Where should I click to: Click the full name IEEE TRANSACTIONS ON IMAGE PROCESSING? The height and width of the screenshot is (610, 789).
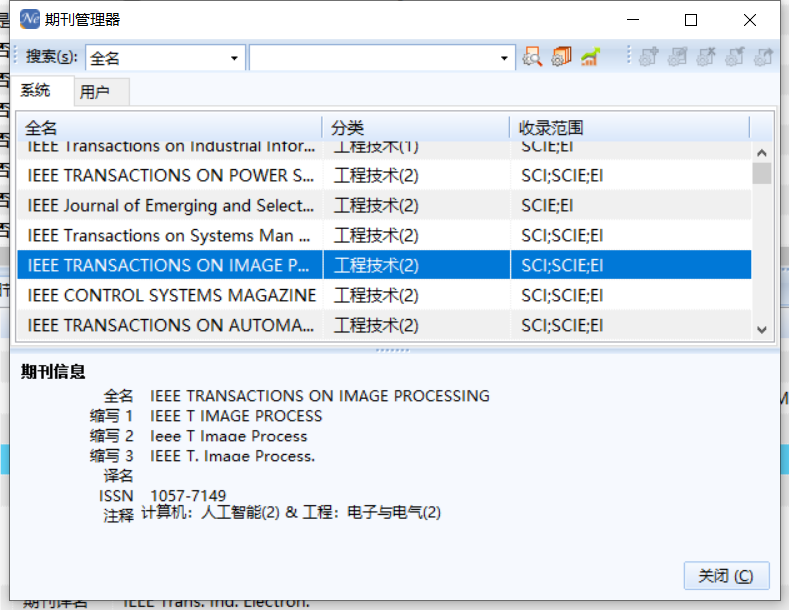(x=320, y=396)
